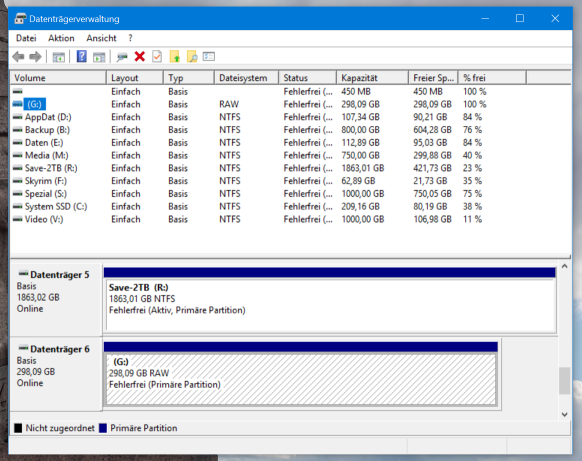Click the black Nicht zugeordnet legend swatch
The height and width of the screenshot is (461, 582).
pyautogui.click(x=18, y=428)
